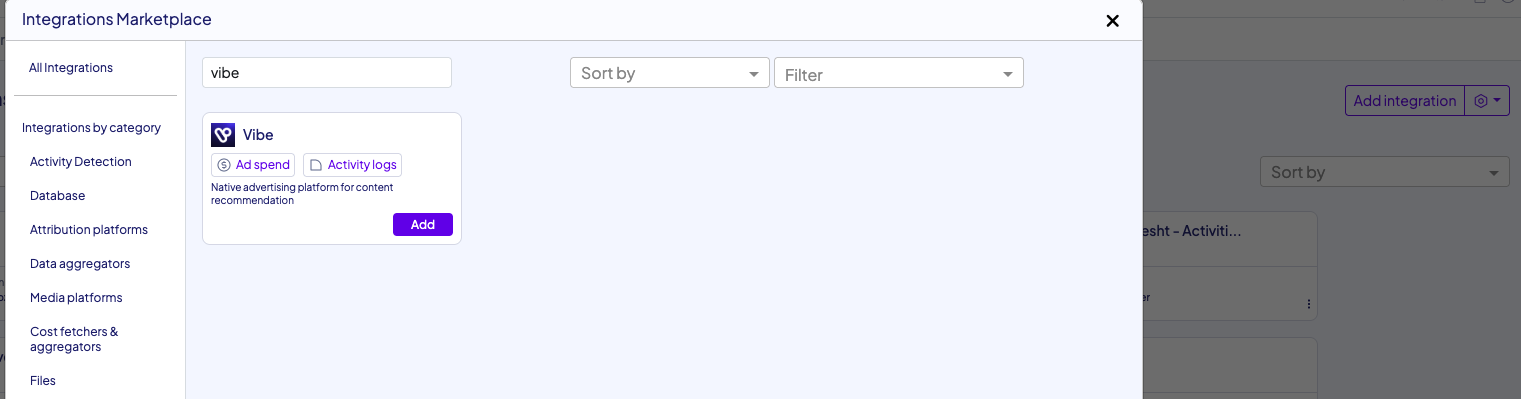Viewport: 1521px width, 399px height.
Task: Open Media platforms category
Action: coord(76,298)
